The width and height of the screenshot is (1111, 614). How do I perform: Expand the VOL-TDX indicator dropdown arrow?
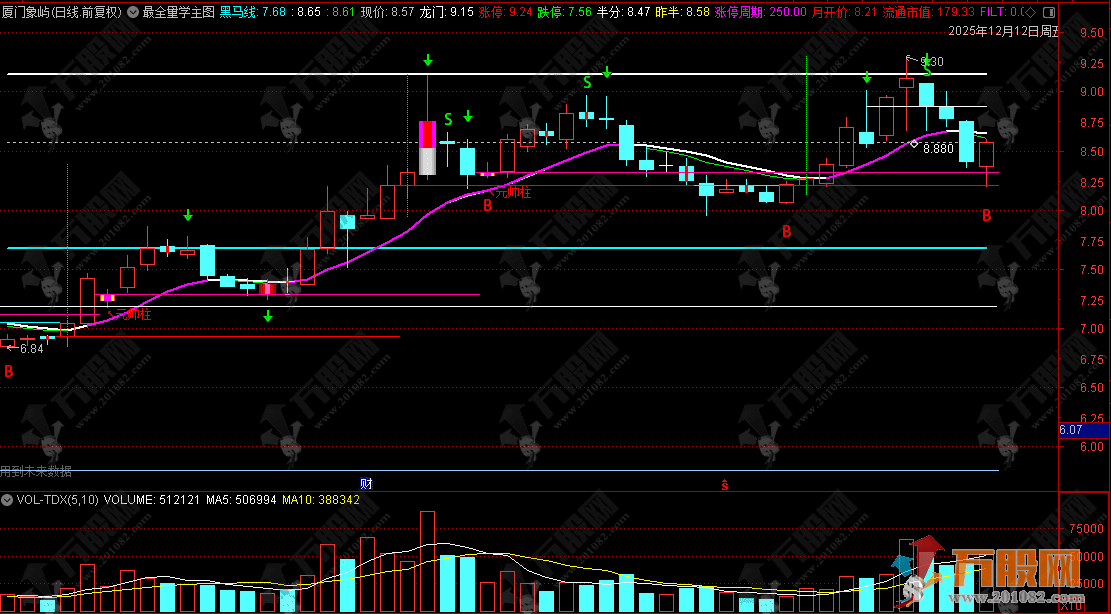tap(7, 498)
